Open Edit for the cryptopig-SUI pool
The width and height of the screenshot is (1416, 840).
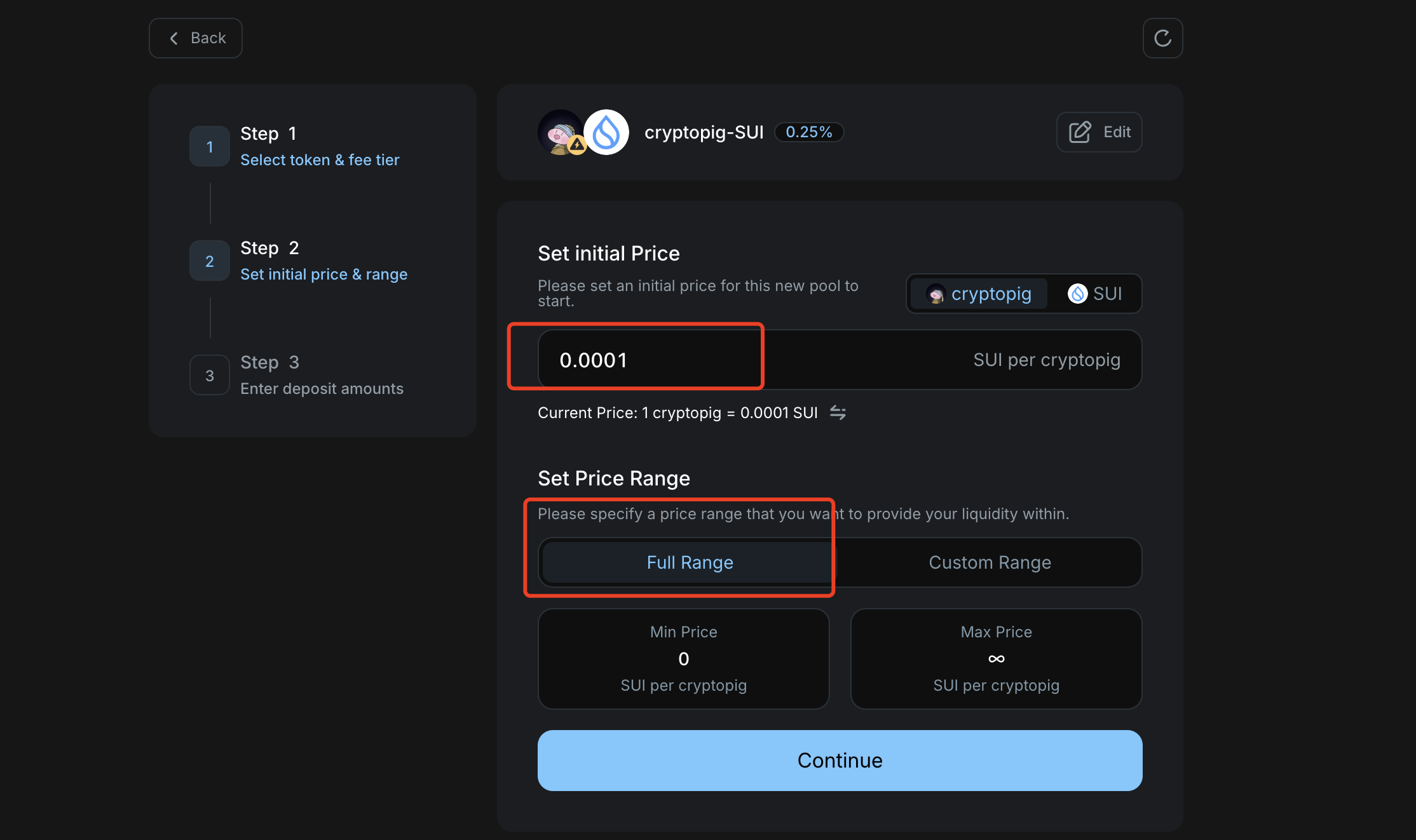coord(1099,132)
